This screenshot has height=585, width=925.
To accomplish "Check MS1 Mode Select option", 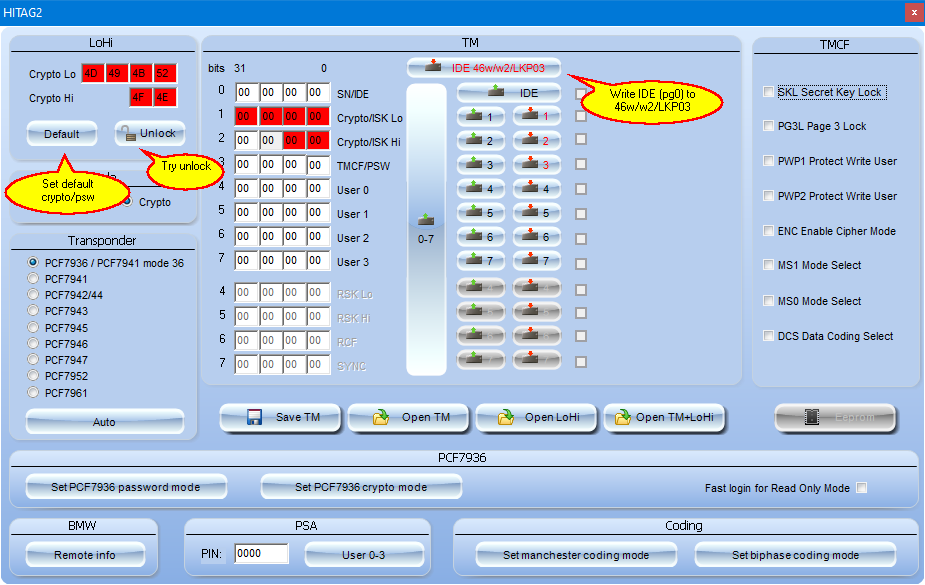I will [768, 265].
